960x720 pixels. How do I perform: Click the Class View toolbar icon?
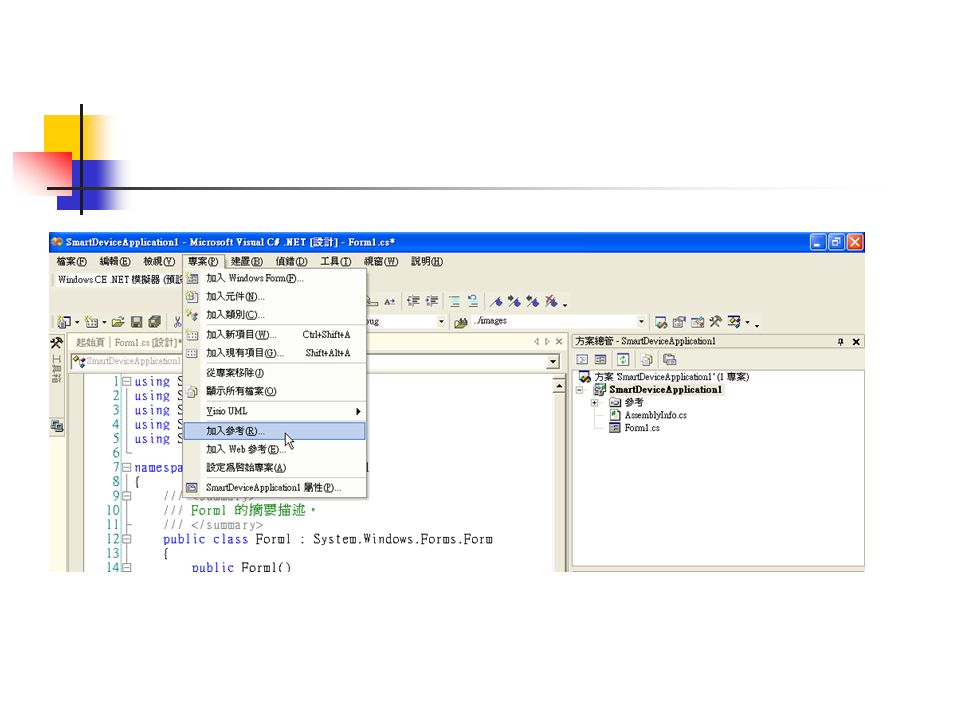pyautogui.click(x=734, y=321)
